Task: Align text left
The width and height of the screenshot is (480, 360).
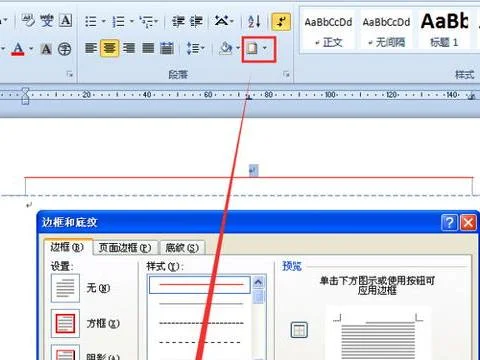Action: [x=91, y=49]
